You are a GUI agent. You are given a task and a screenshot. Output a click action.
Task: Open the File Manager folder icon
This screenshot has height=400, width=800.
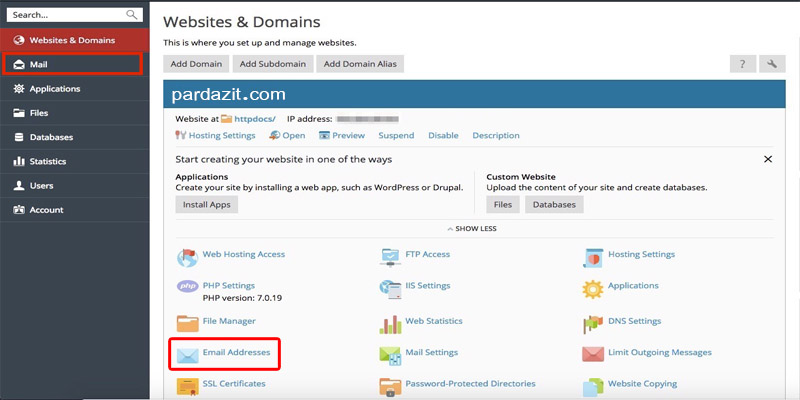click(187, 322)
